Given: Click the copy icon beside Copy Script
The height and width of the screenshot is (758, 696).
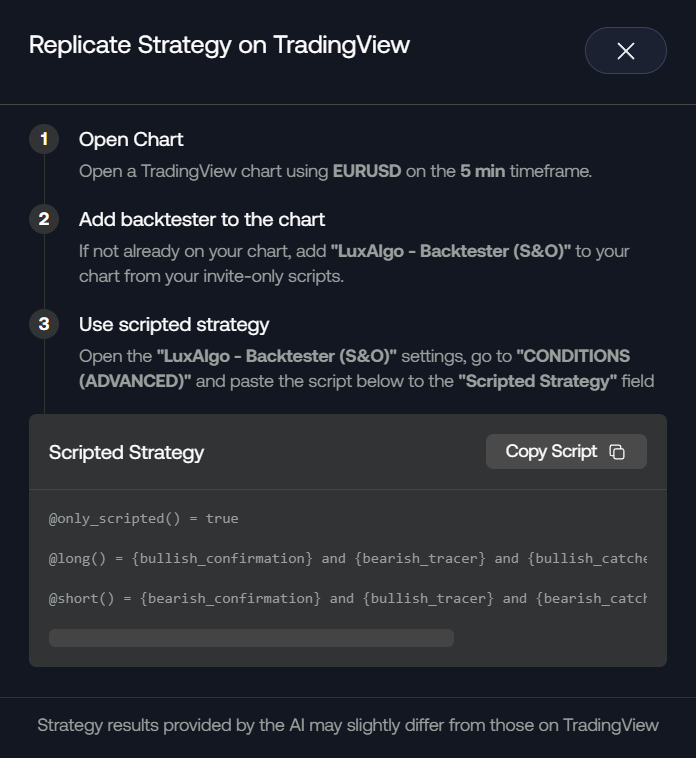Looking at the screenshot, I should click(x=617, y=452).
